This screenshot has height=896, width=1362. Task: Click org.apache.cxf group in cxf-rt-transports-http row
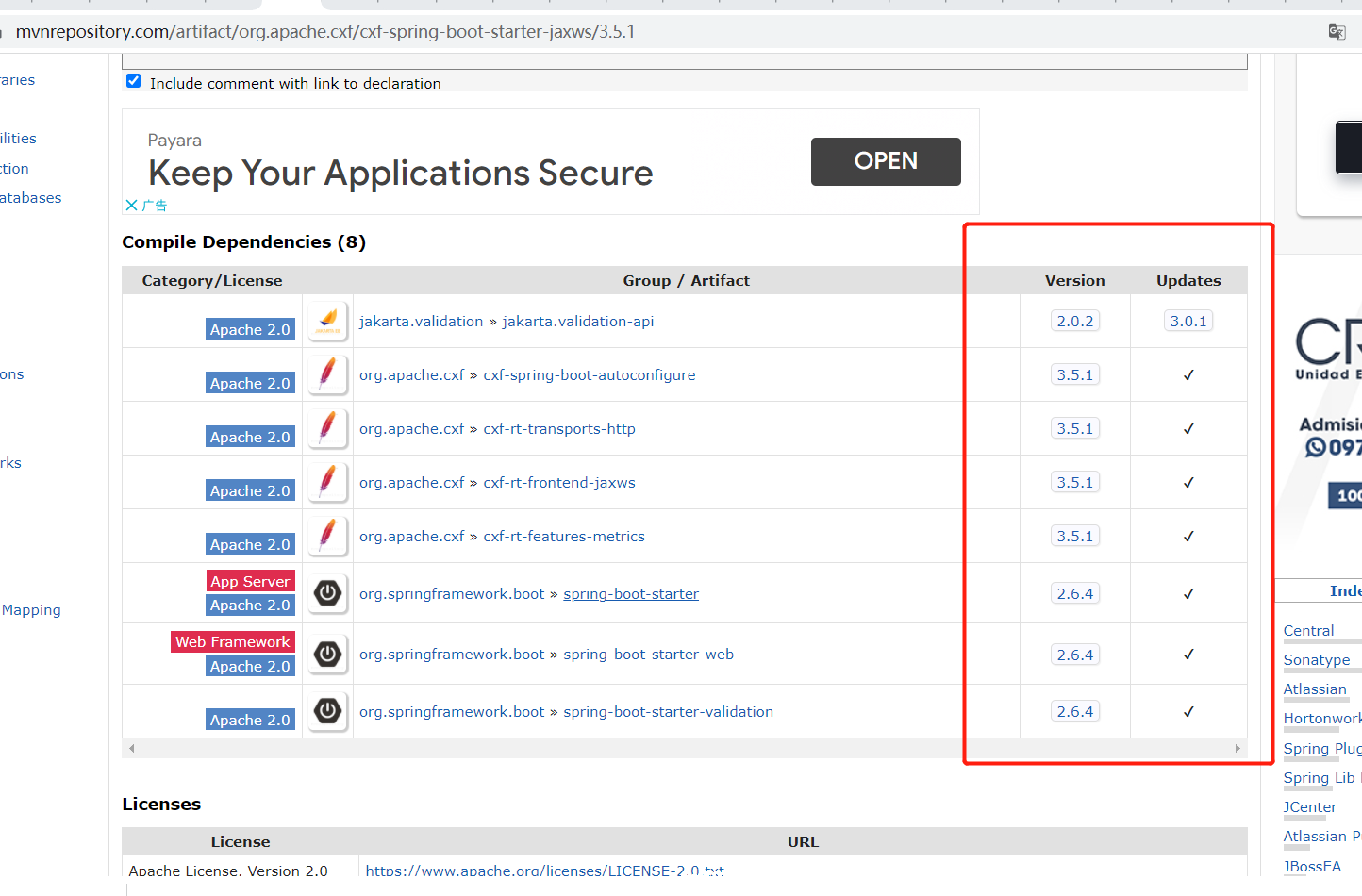(x=412, y=429)
